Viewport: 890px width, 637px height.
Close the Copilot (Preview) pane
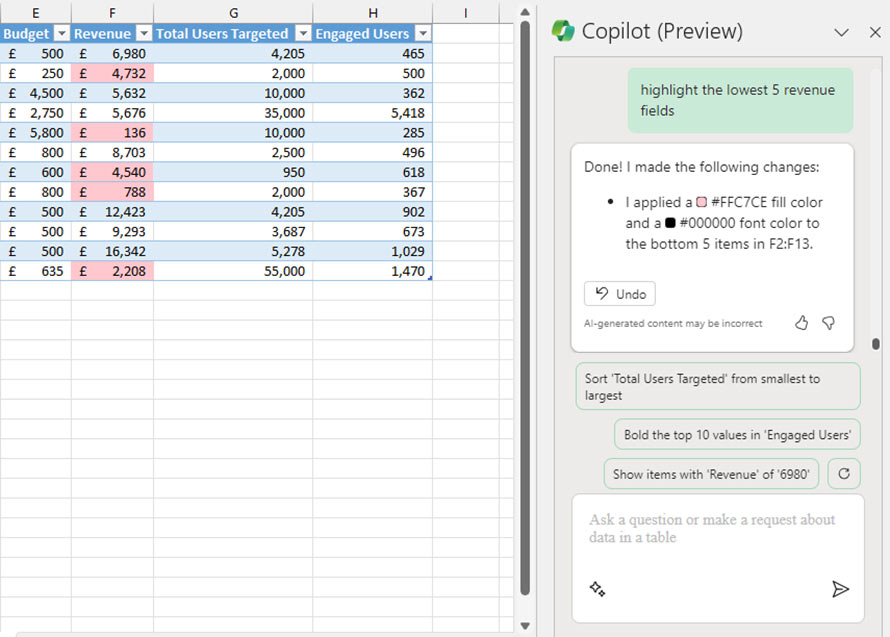coord(877,31)
